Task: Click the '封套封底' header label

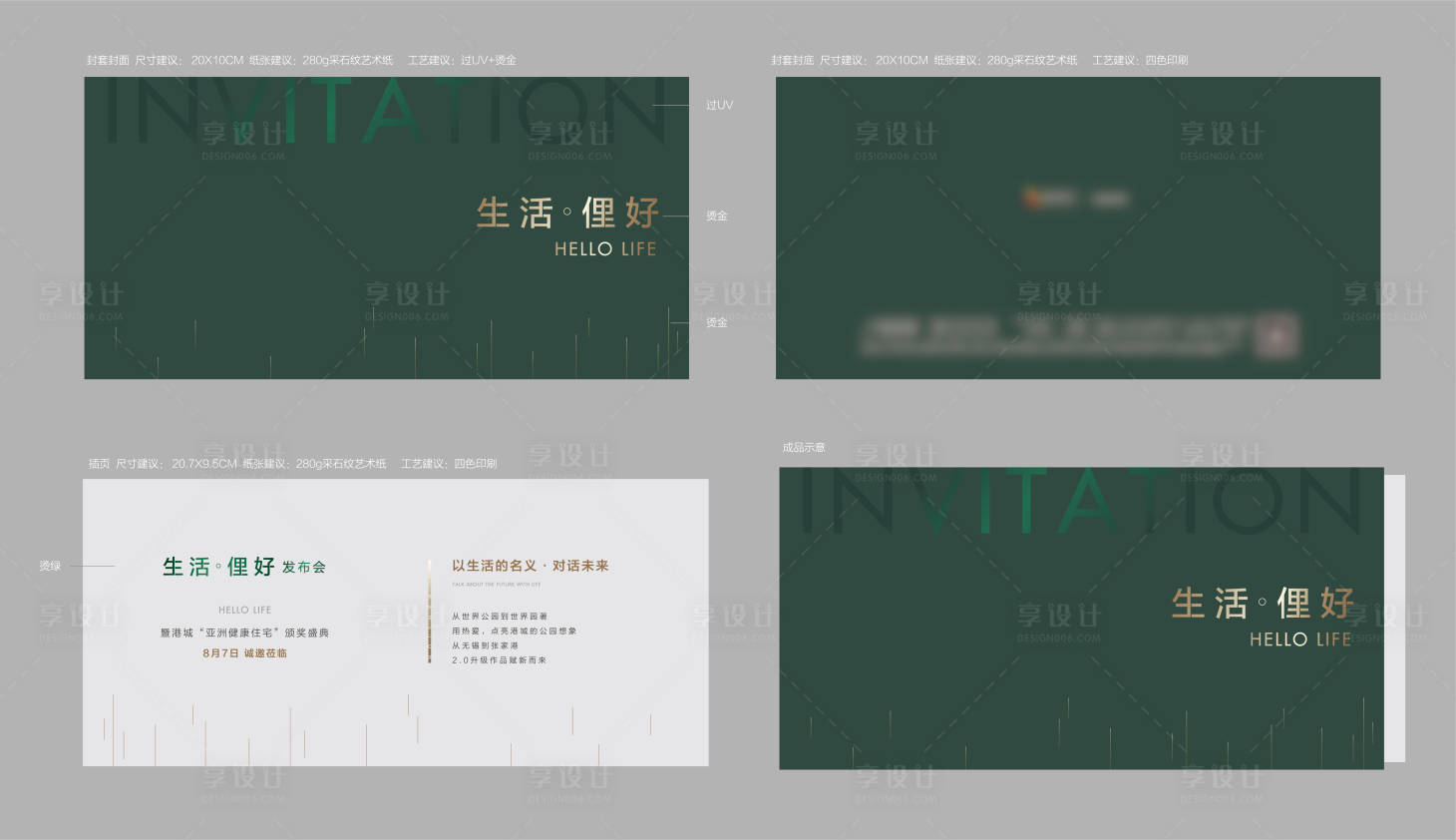Action: tap(792, 60)
